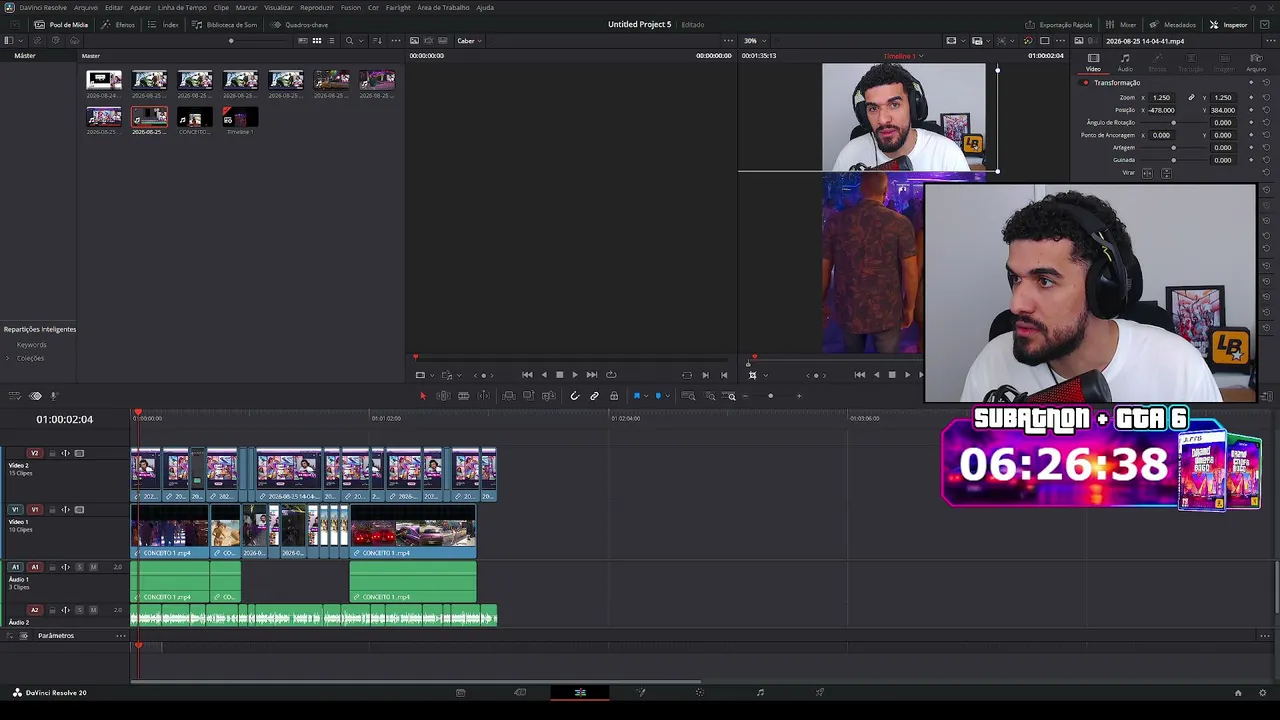Open media pool three-dot options menu
The height and width of the screenshot is (720, 1280).
[396, 41]
